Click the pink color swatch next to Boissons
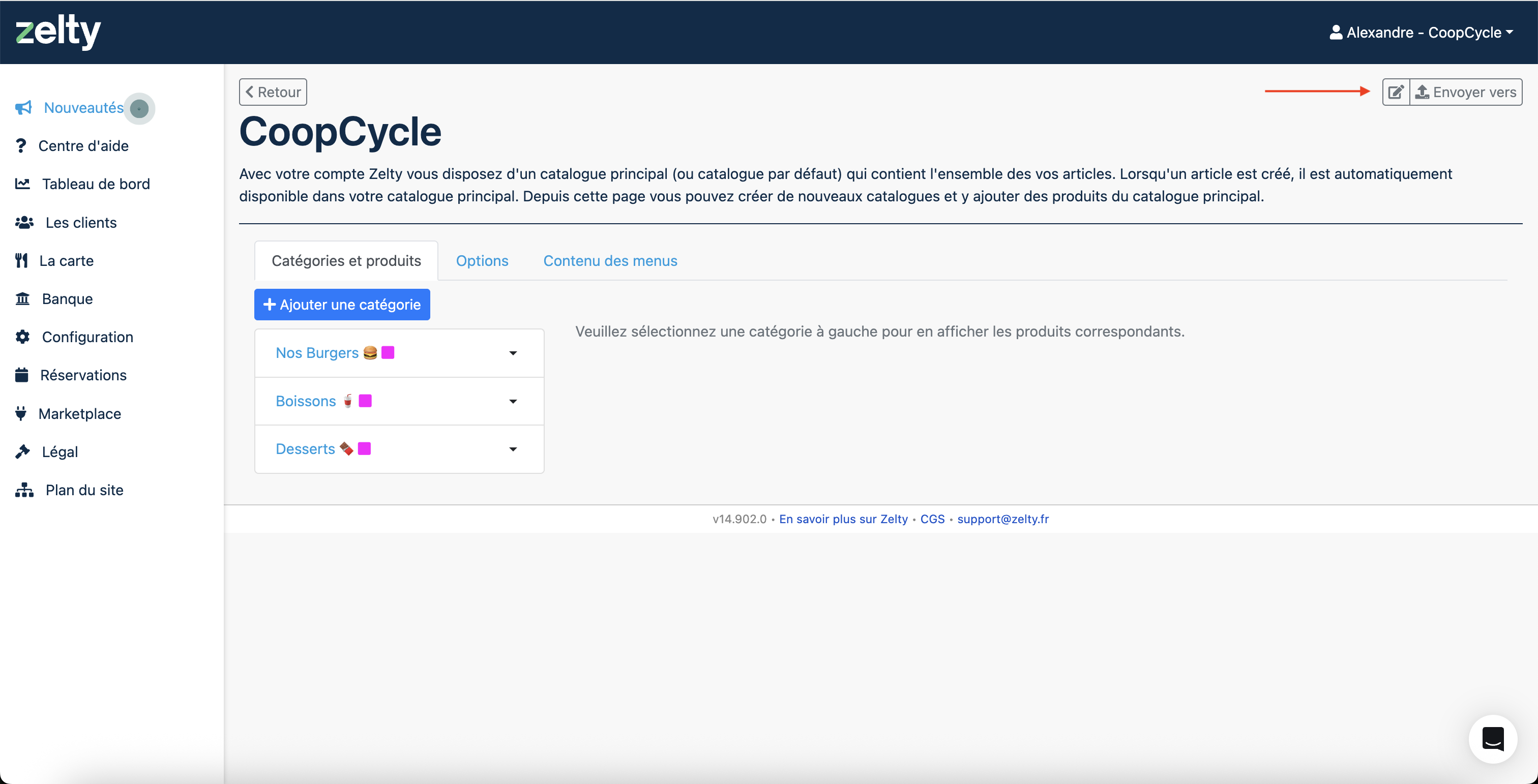This screenshot has height=784, width=1538. [x=365, y=401]
